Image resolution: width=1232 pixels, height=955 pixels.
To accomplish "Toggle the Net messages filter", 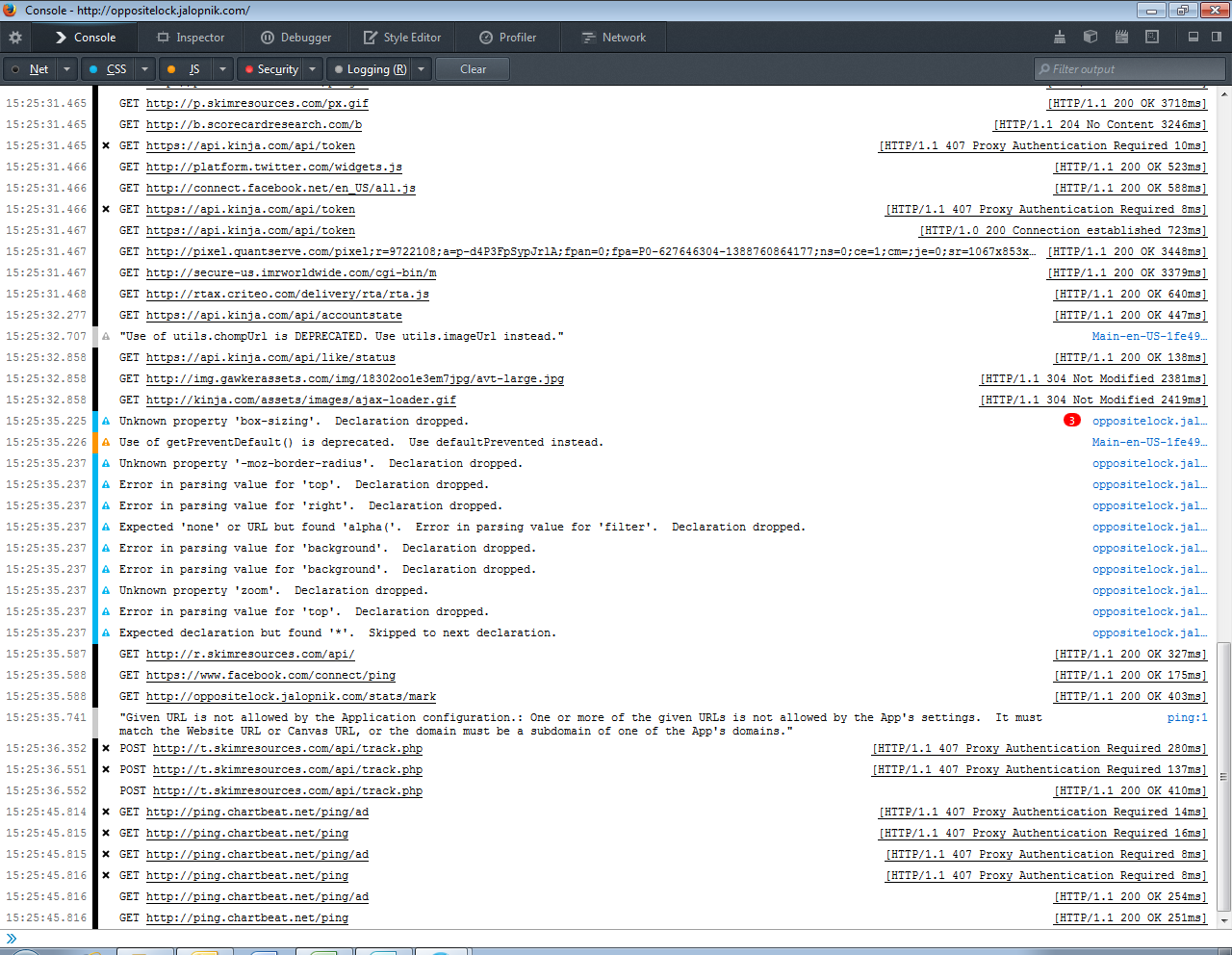I will point(31,69).
